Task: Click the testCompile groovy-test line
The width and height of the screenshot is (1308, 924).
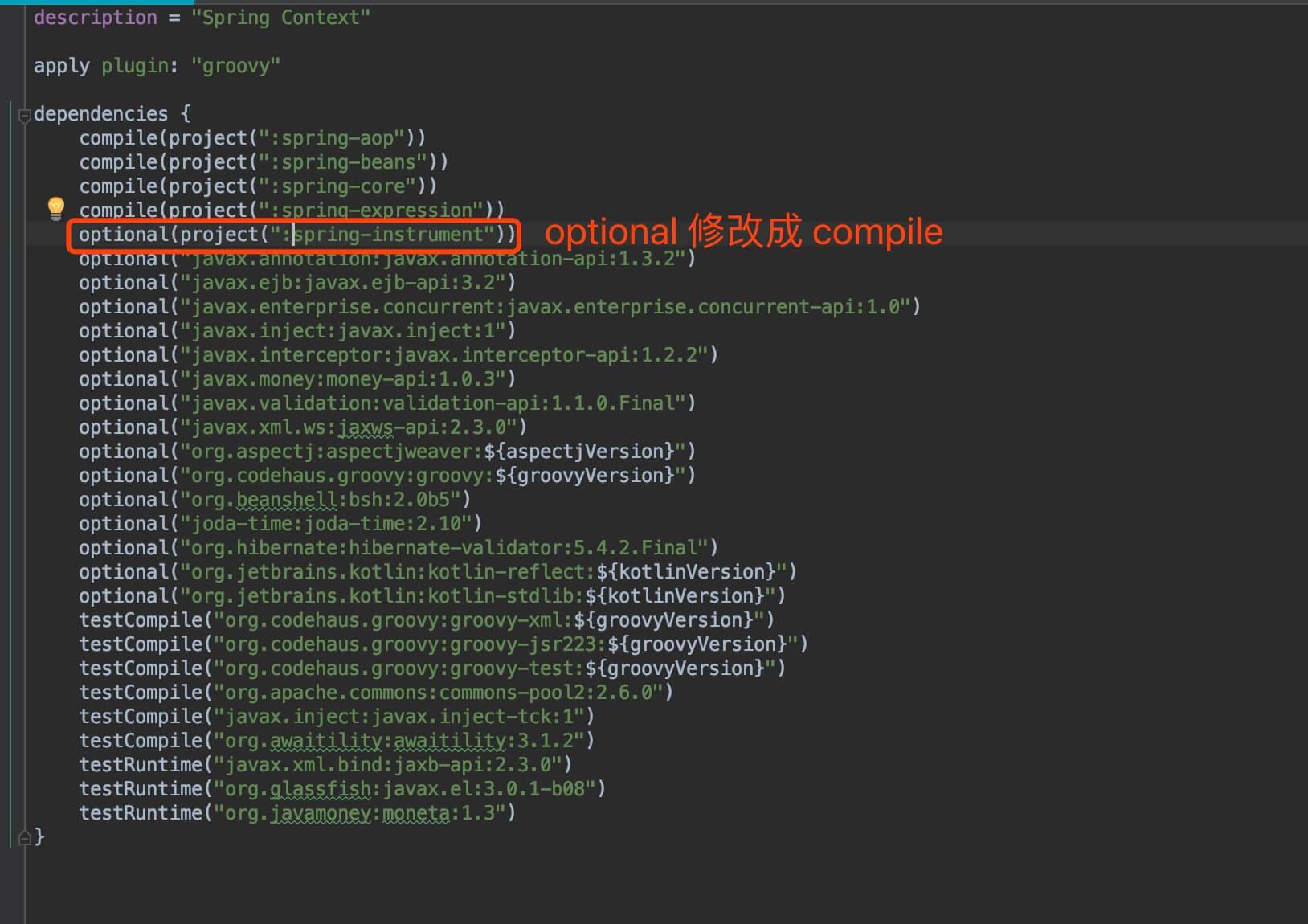Action: coord(432,668)
